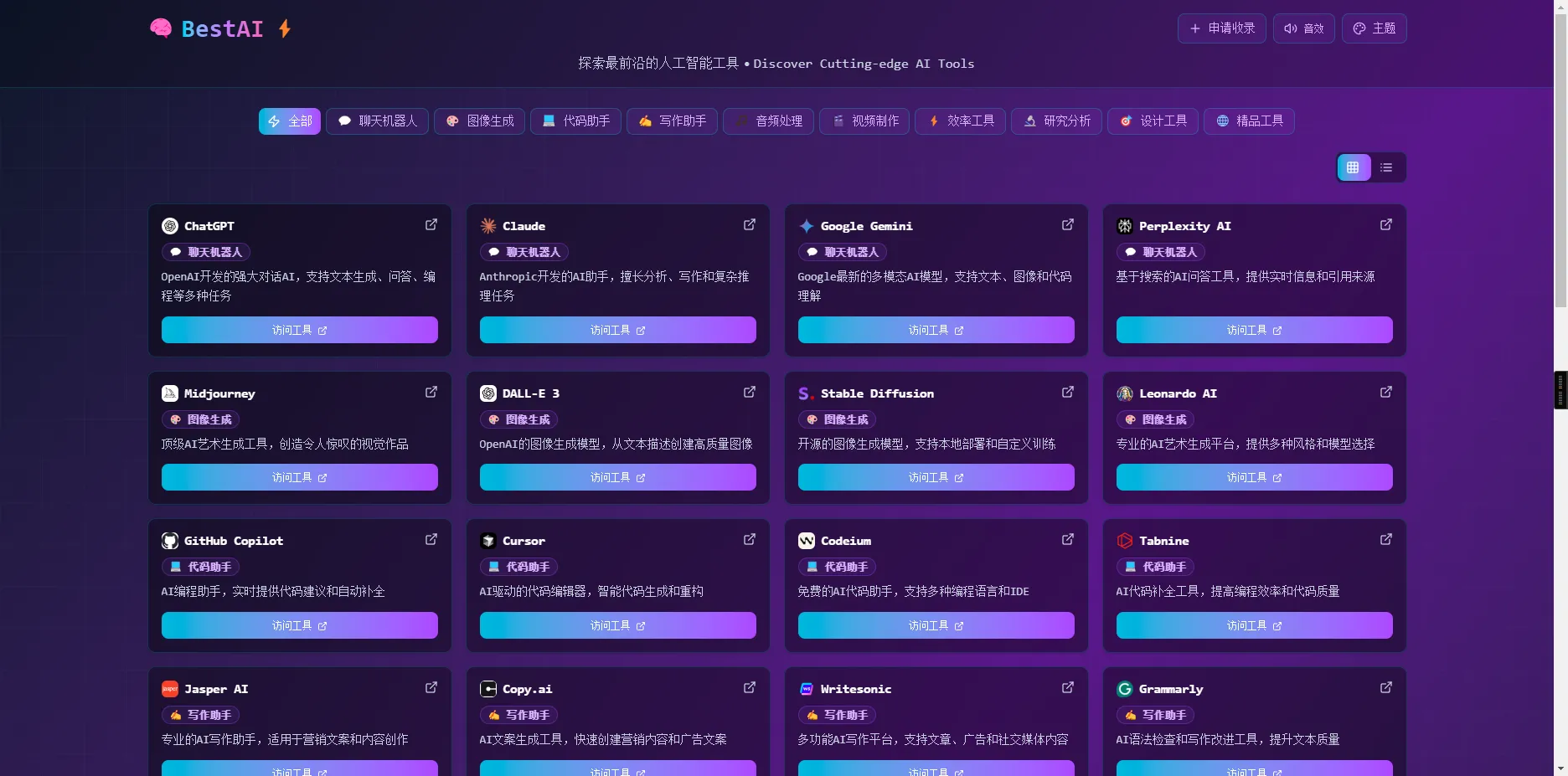Open Stable Diffusion card's external link icon
The height and width of the screenshot is (776, 1568).
pyautogui.click(x=1068, y=392)
